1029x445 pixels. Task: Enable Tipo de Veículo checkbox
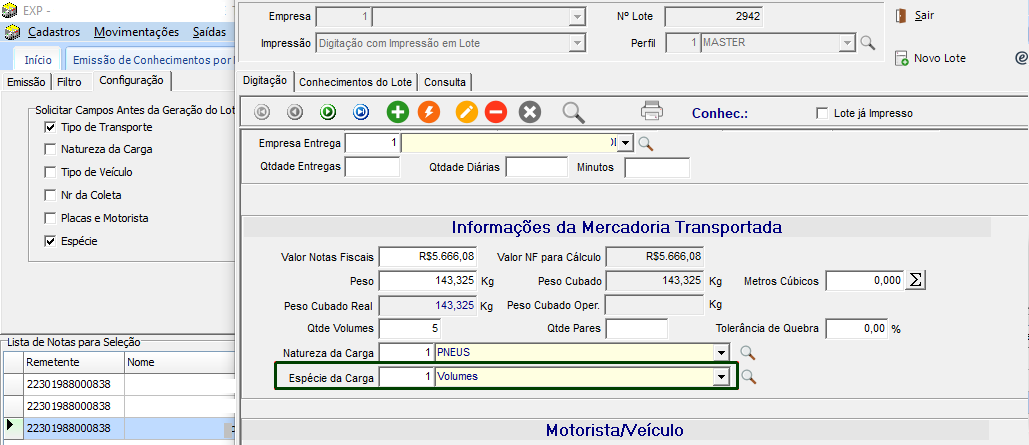pyautogui.click(x=50, y=172)
